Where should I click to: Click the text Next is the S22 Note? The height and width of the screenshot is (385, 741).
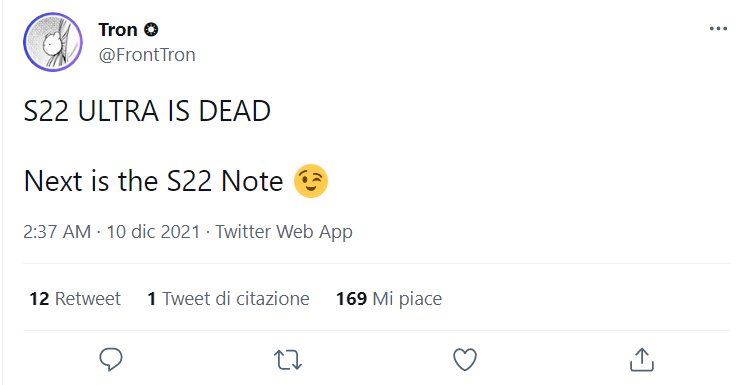[x=153, y=181]
